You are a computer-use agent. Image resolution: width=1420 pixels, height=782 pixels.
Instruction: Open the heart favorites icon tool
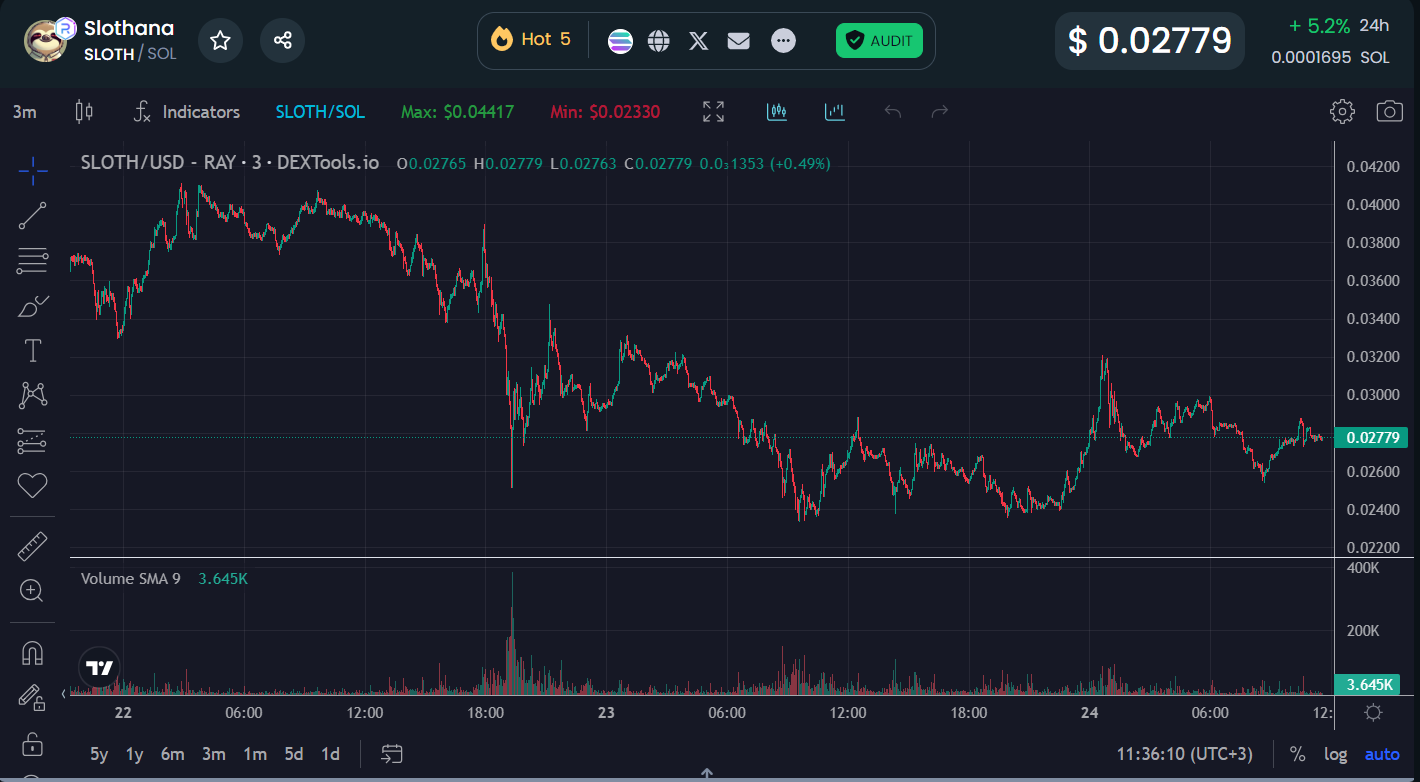33,486
